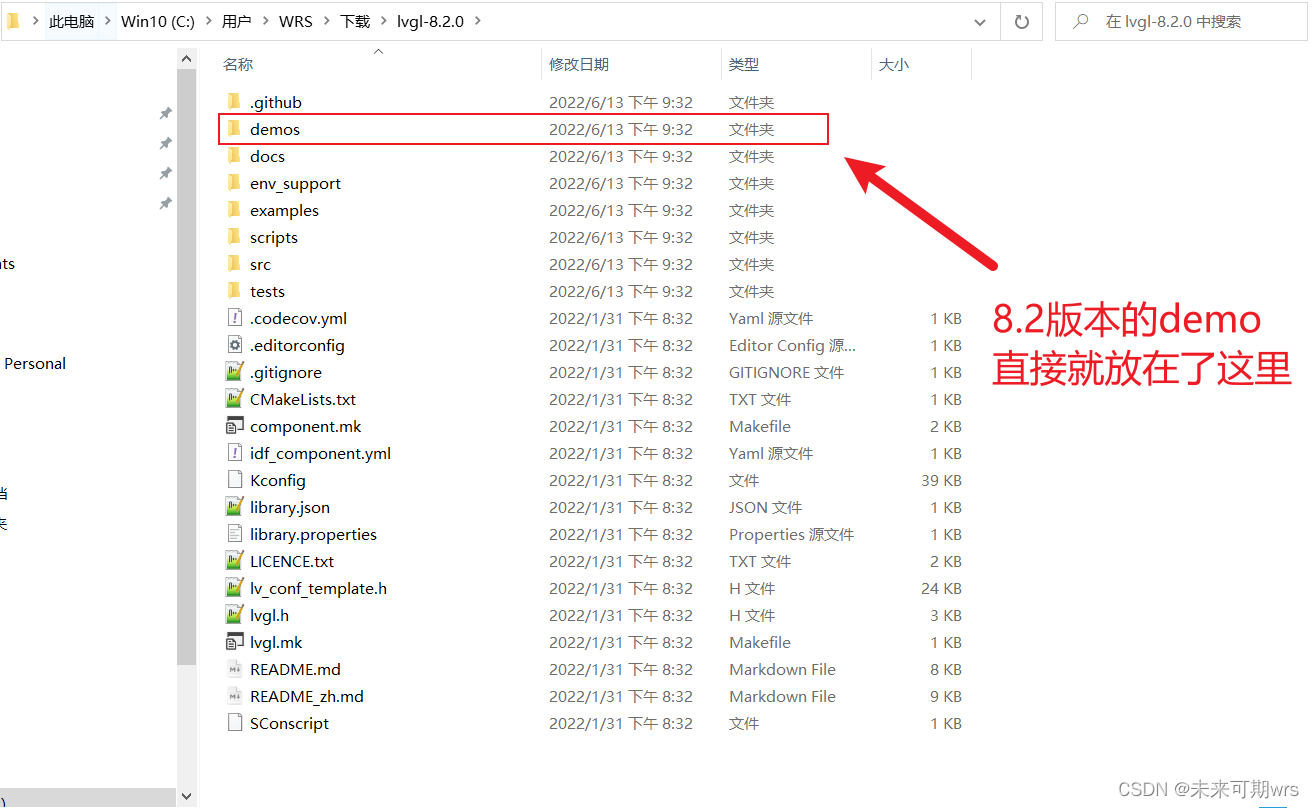Image resolution: width=1314 pixels, height=808 pixels.
Task: Sort by 类型 column header
Action: [x=744, y=64]
